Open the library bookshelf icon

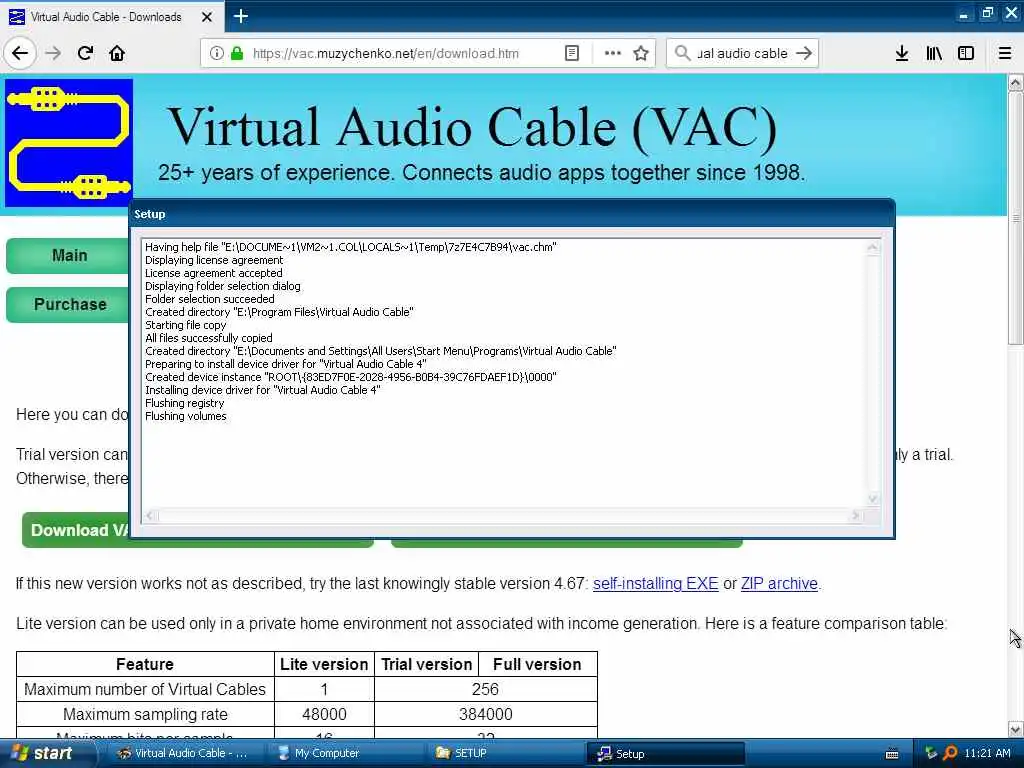pos(934,53)
